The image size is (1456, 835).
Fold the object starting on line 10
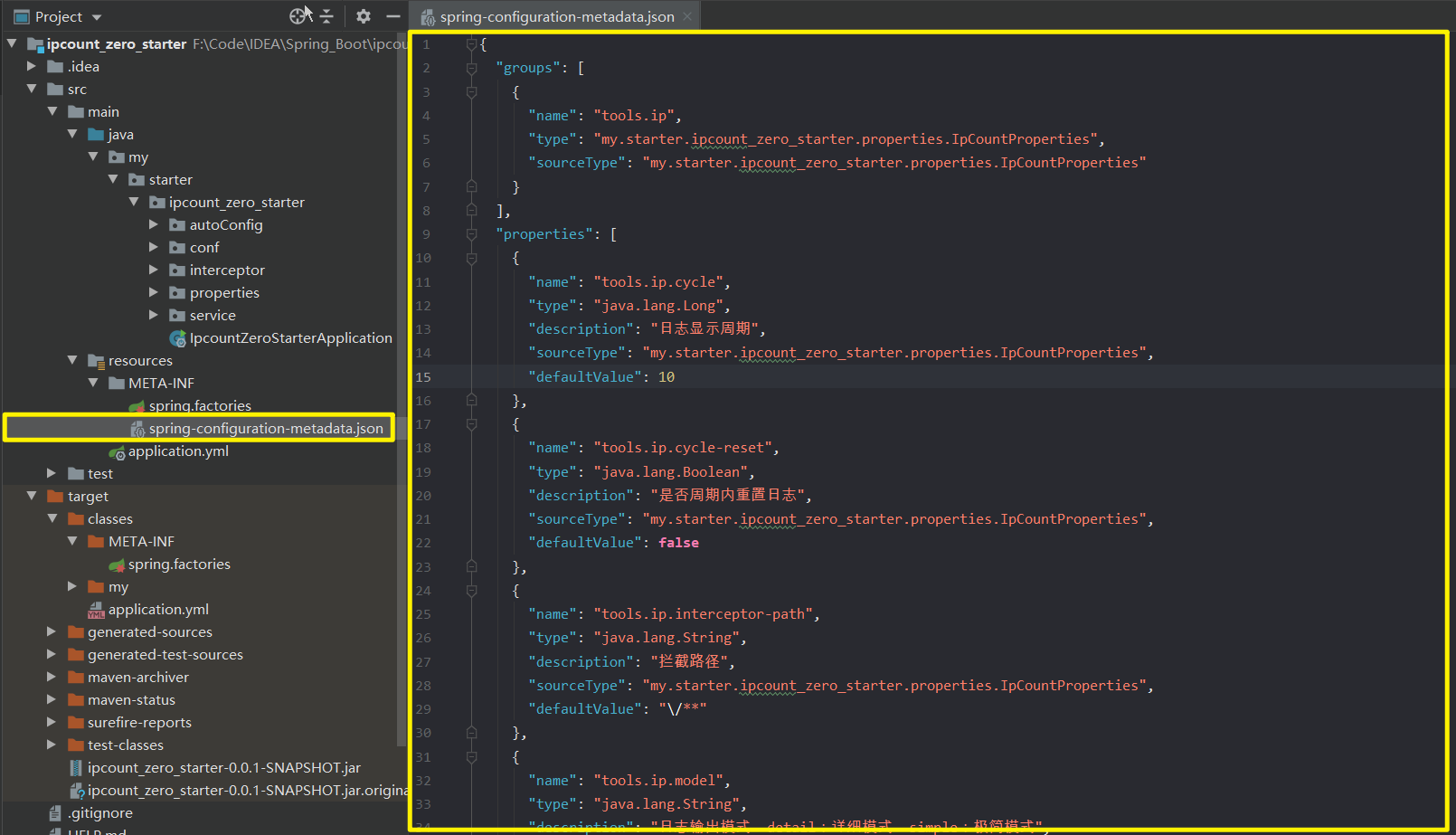pyautogui.click(x=471, y=258)
